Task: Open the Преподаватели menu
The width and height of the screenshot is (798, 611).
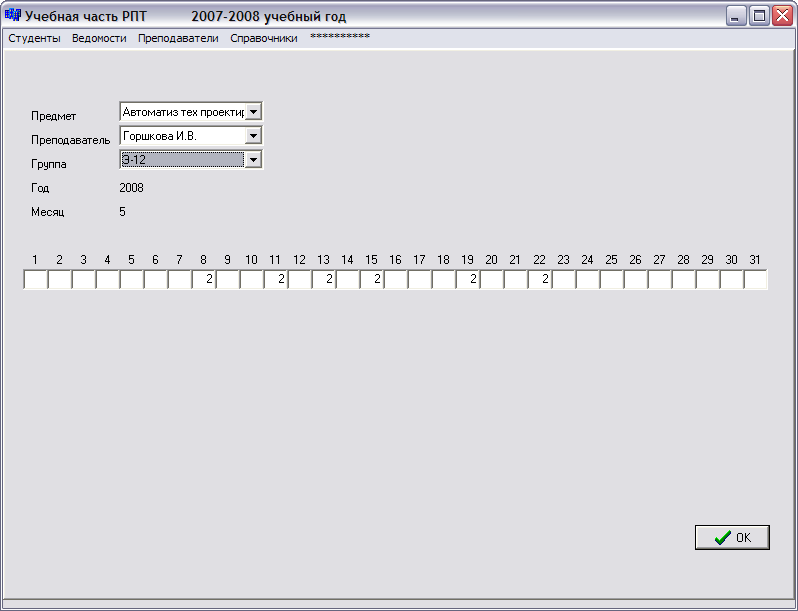Action: point(178,38)
